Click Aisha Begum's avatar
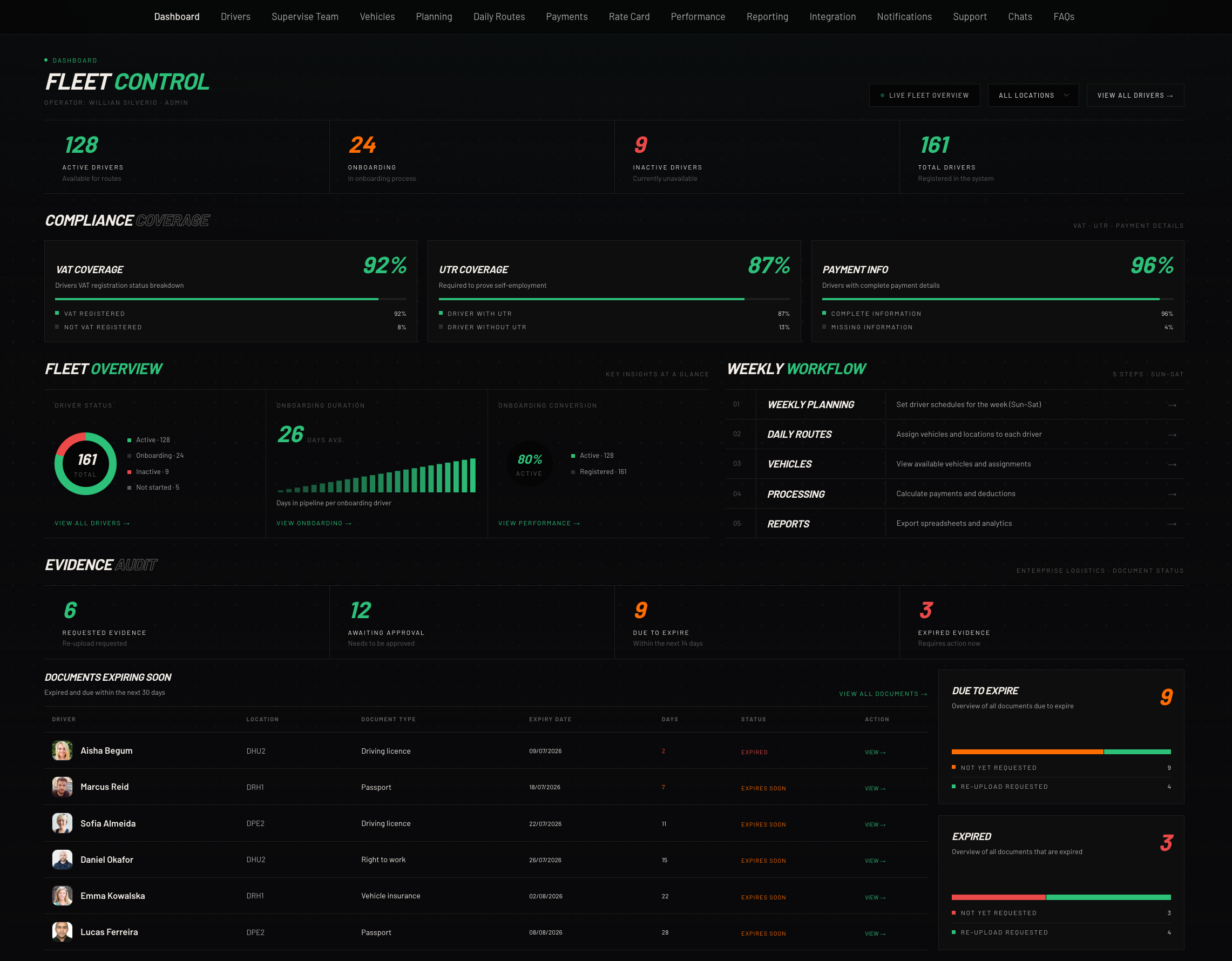 [62, 750]
